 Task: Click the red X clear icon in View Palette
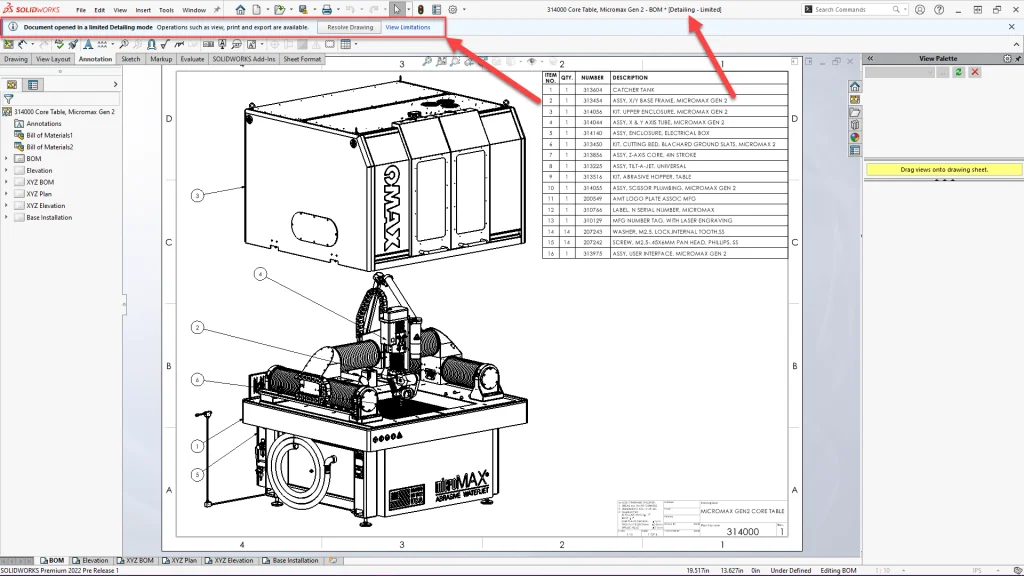[975, 72]
